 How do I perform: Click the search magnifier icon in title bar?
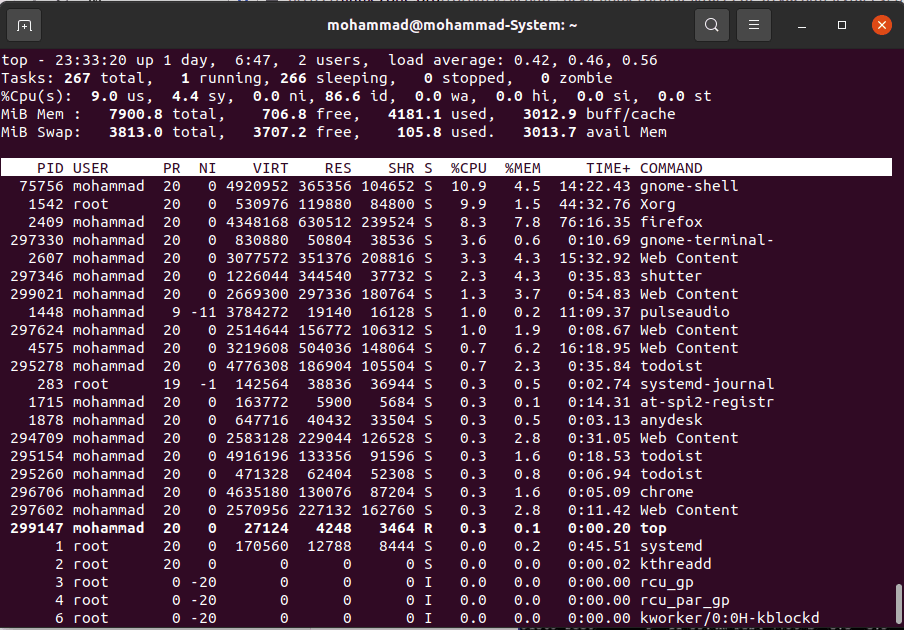[x=711, y=25]
